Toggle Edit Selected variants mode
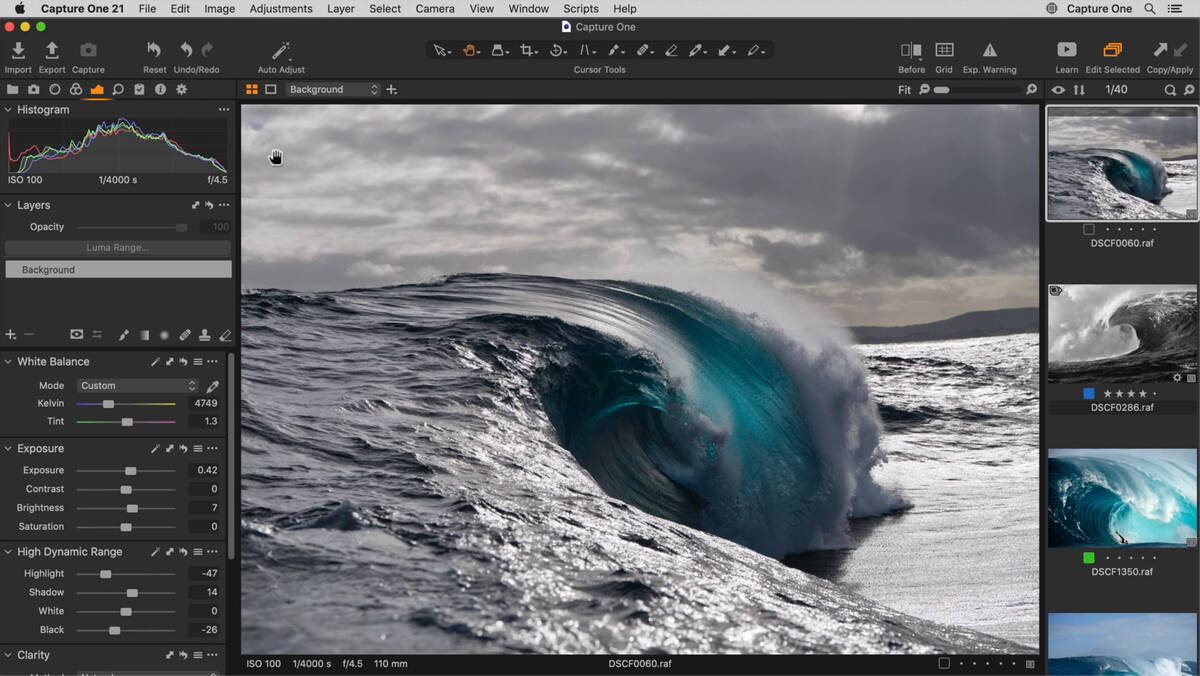Viewport: 1200px width, 676px height. tap(1112, 51)
